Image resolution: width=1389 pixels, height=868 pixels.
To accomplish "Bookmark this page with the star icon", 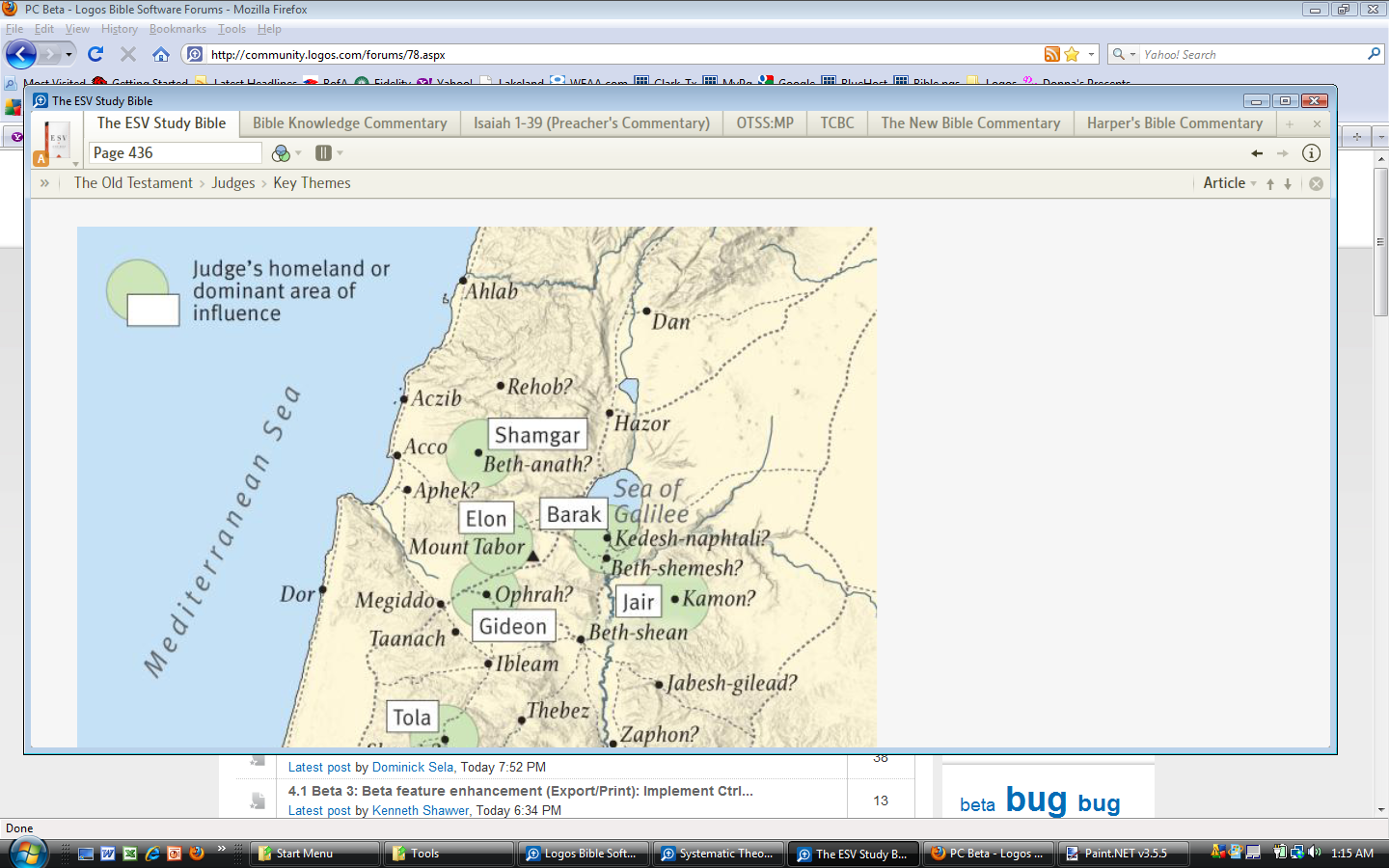I will point(1072,54).
